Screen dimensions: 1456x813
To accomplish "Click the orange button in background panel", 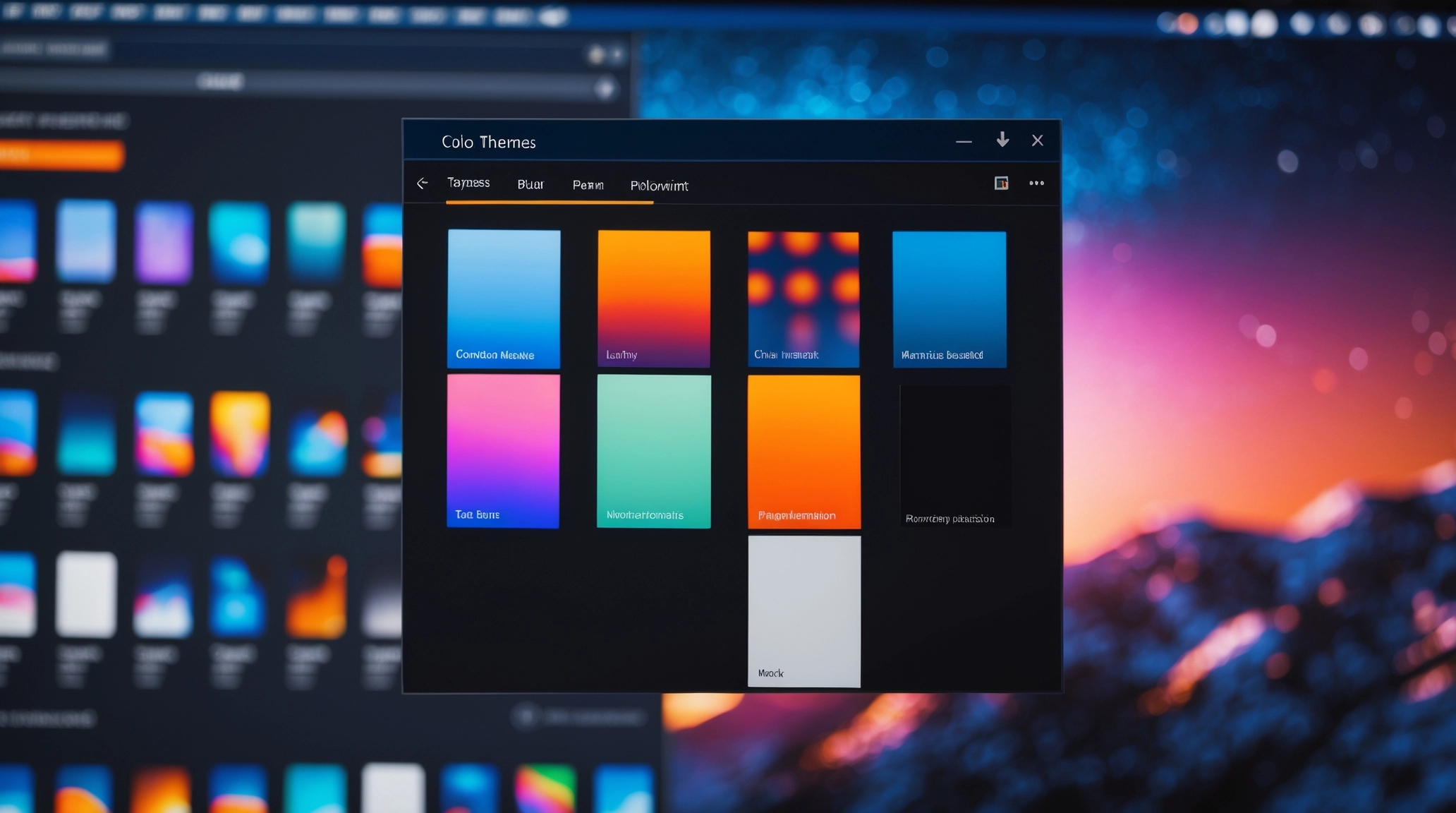I will 61,156.
